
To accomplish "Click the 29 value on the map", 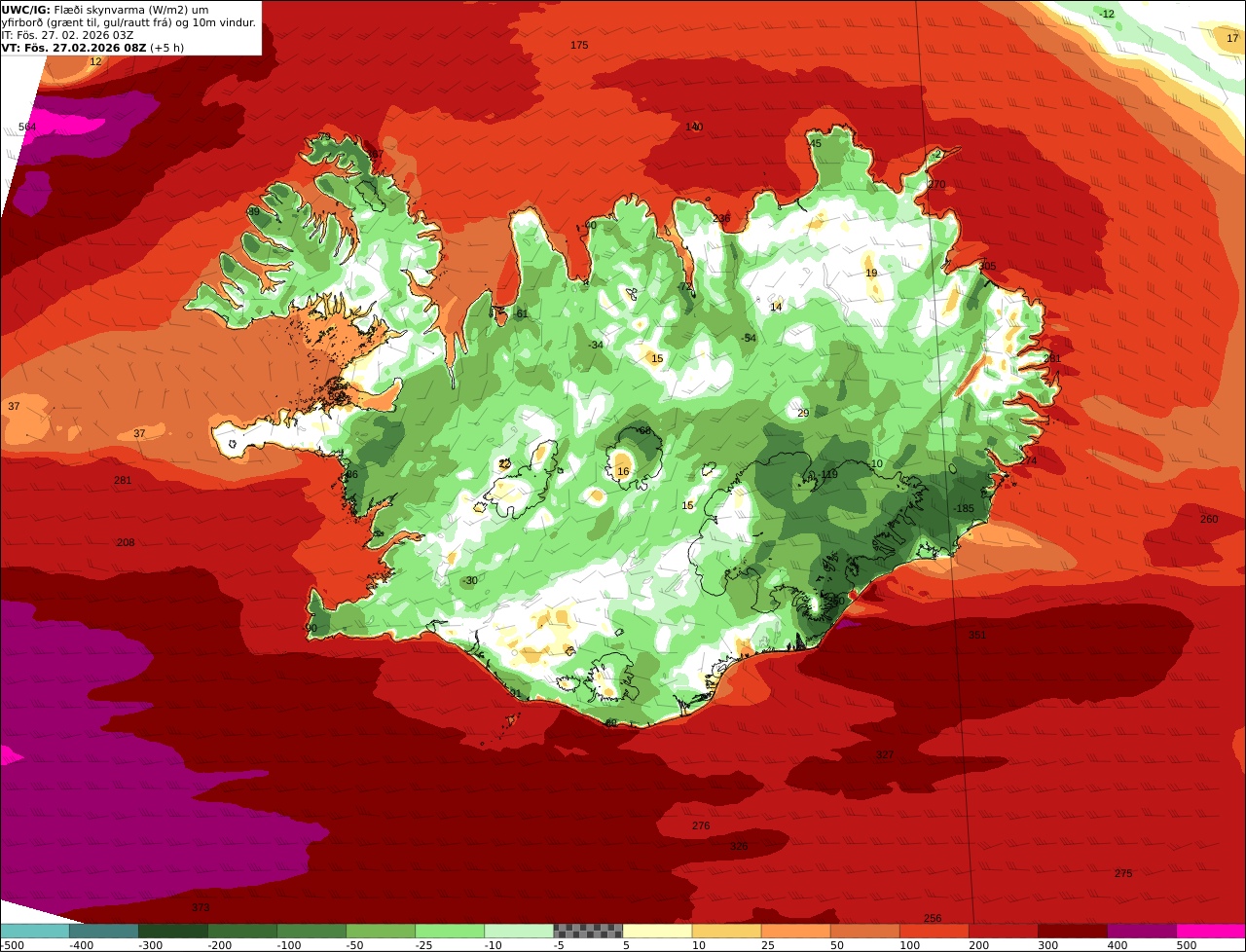I will click(803, 414).
